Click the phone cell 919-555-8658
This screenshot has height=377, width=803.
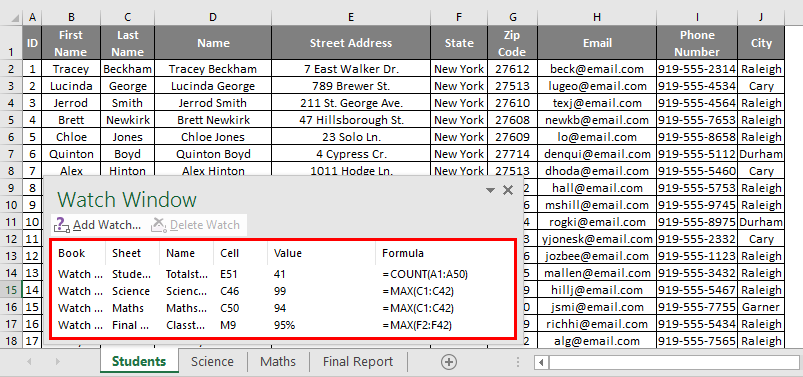(697, 137)
